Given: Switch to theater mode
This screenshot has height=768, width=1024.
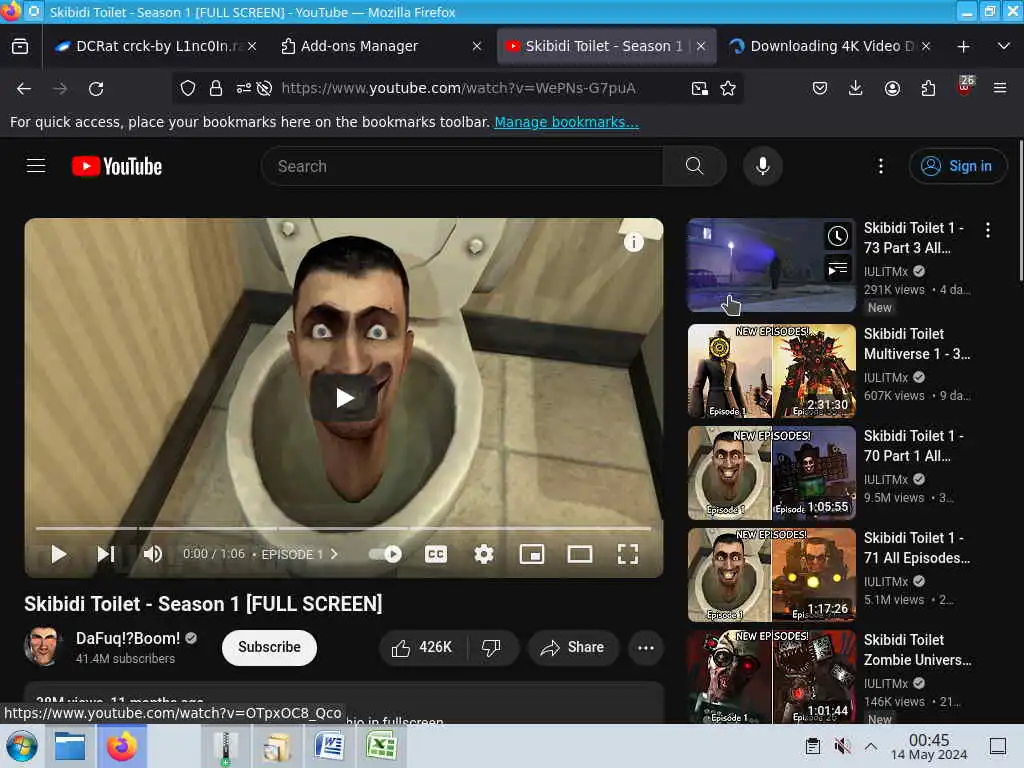Looking at the screenshot, I should pos(580,554).
